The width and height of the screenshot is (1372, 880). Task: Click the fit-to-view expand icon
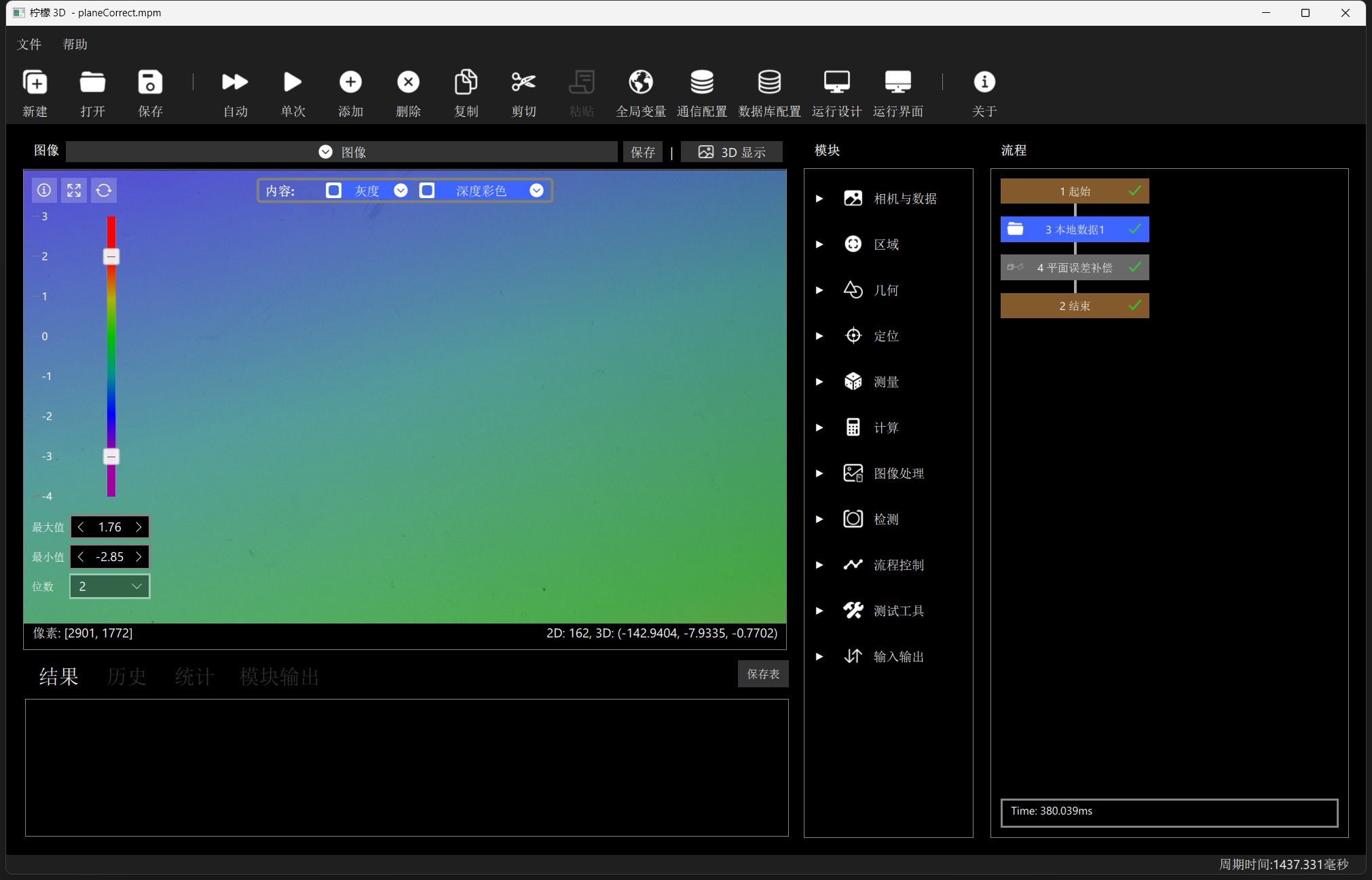(x=74, y=191)
